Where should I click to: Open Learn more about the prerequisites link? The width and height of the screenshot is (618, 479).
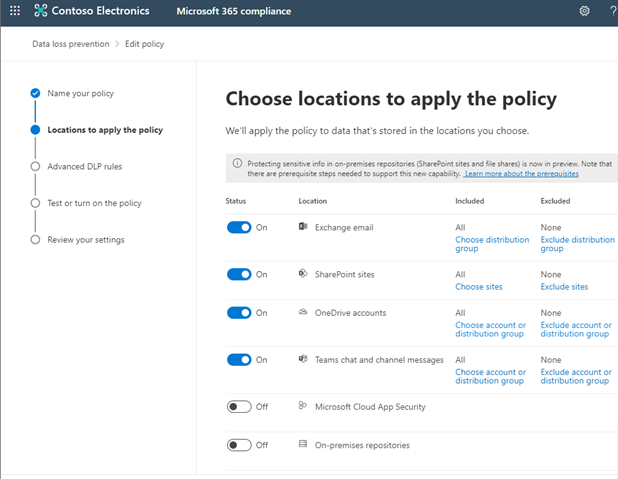[x=521, y=174]
